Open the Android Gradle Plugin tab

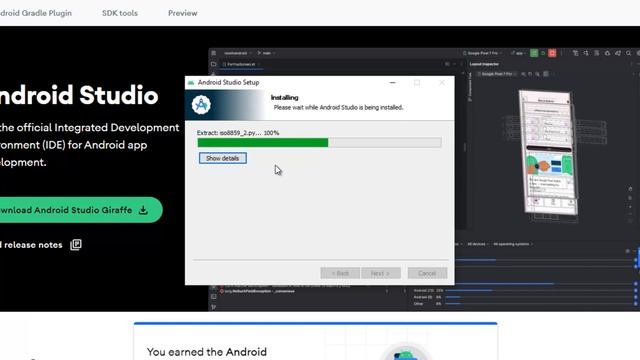pos(36,13)
